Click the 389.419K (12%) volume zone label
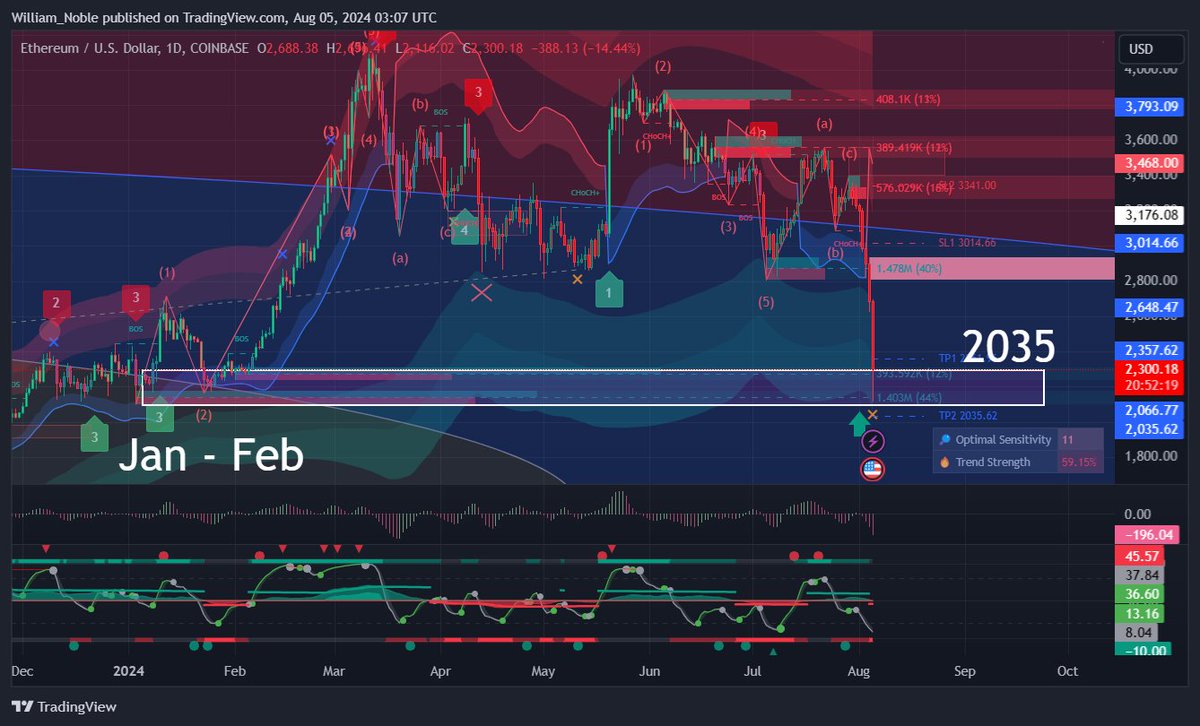This screenshot has height=726, width=1200. click(x=914, y=147)
